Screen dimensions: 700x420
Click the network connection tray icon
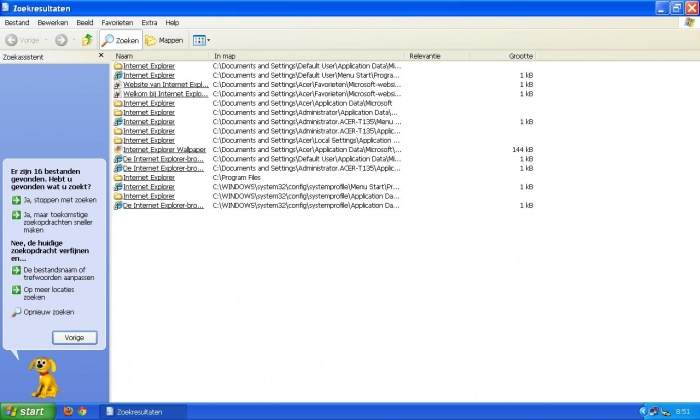[x=654, y=412]
